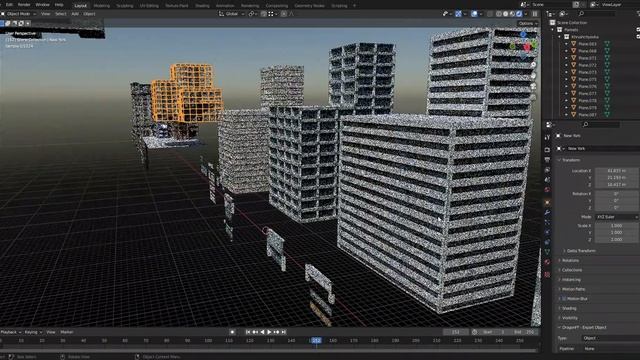
Task: Toggle snapping magnet in viewport header
Action: (264, 14)
